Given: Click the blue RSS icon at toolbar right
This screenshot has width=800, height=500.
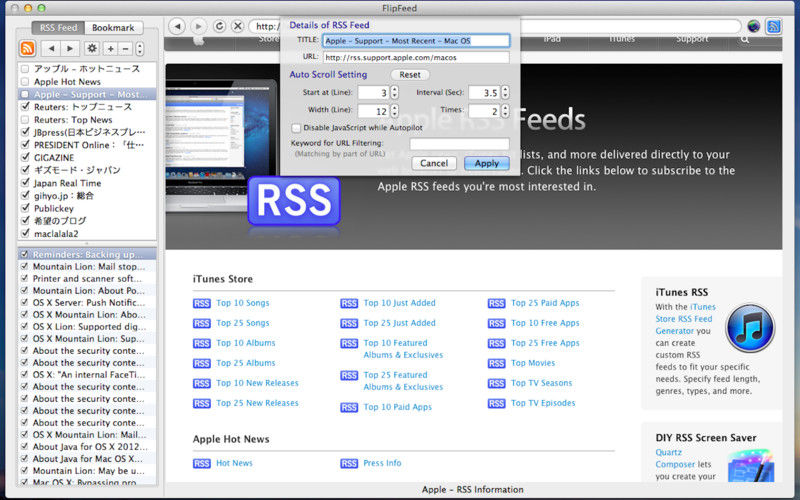Looking at the screenshot, I should (773, 26).
